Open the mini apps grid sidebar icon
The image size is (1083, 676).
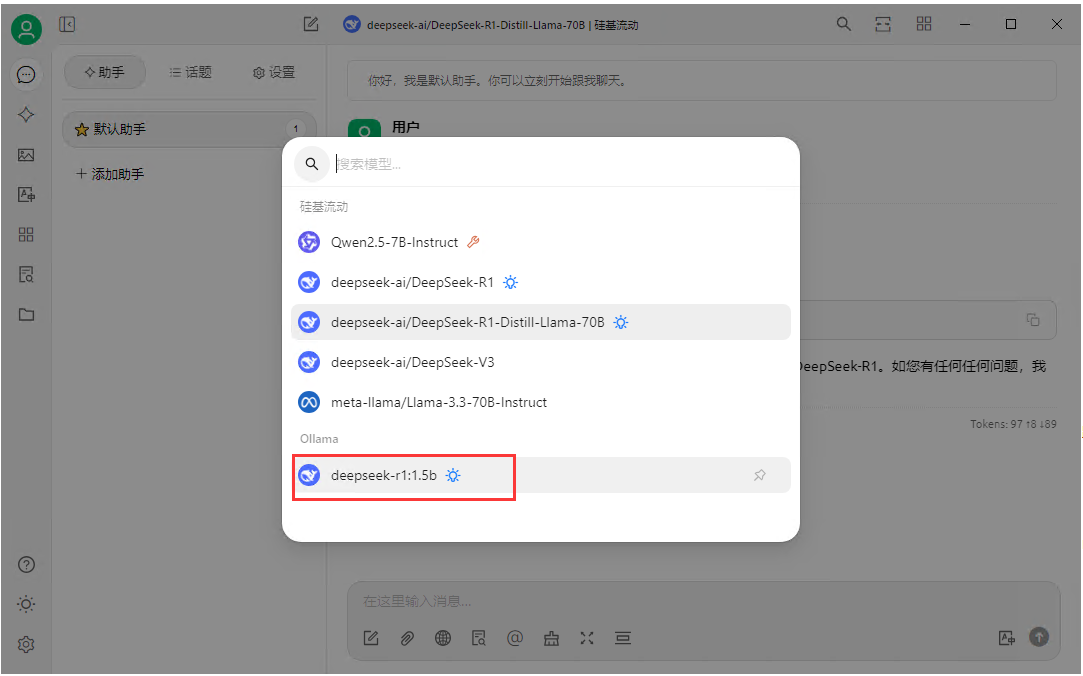click(x=26, y=235)
